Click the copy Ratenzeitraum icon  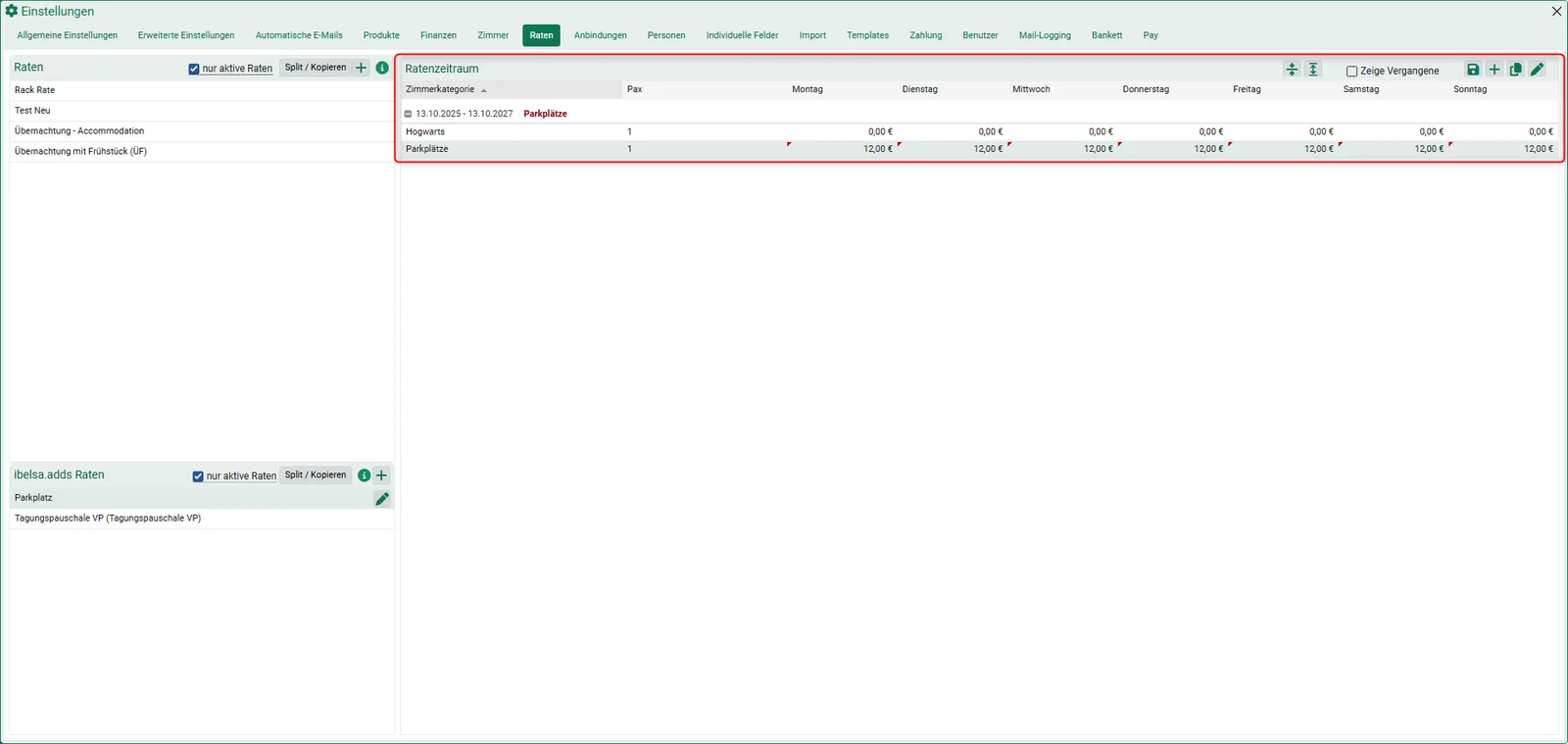(1516, 70)
